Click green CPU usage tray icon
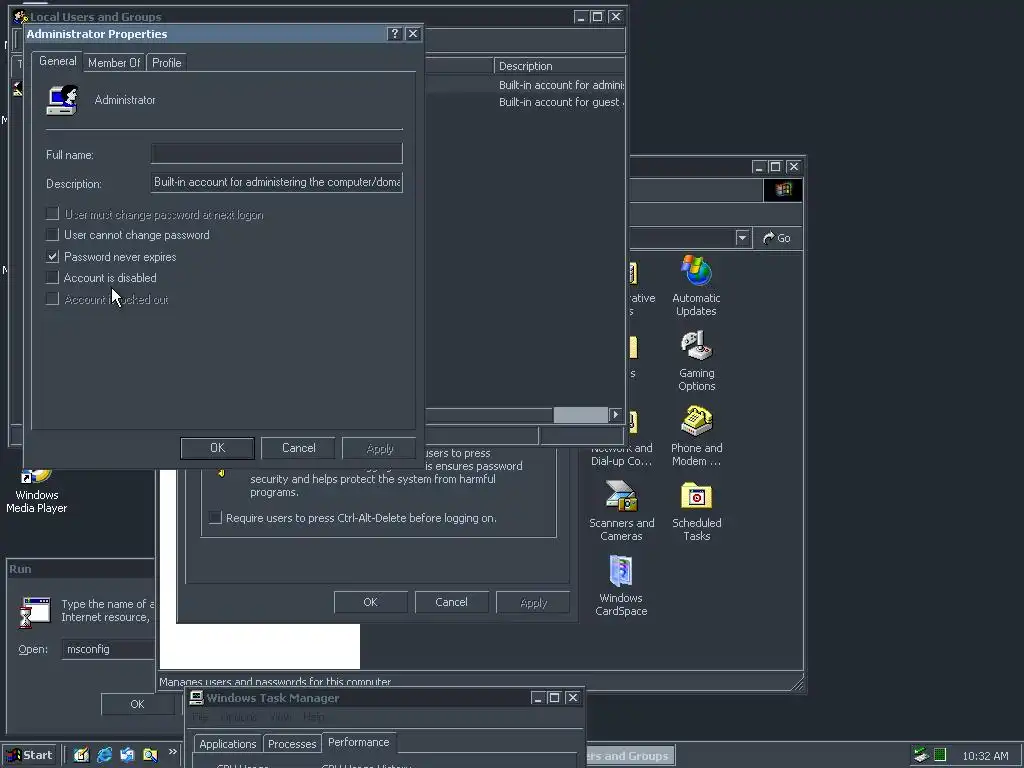1024x768 pixels. tap(940, 755)
